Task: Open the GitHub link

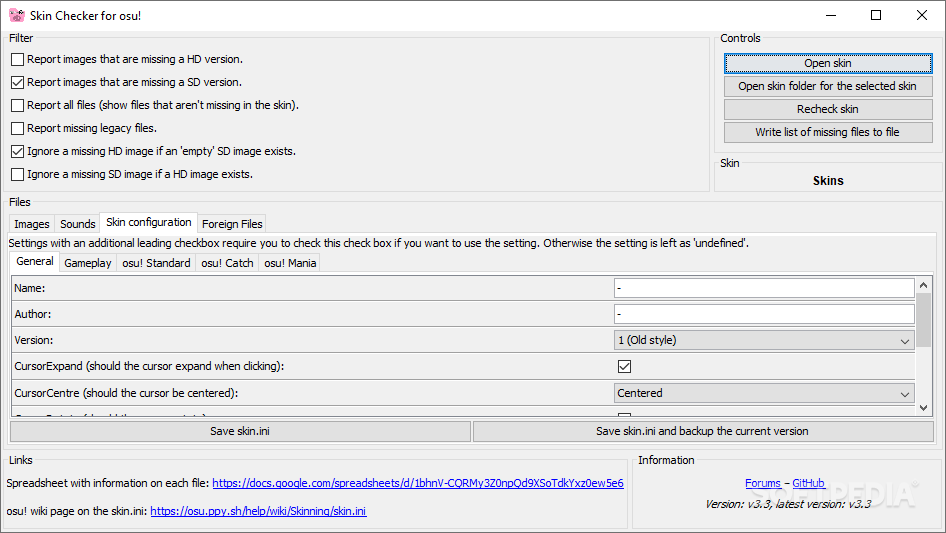Action: click(x=808, y=483)
